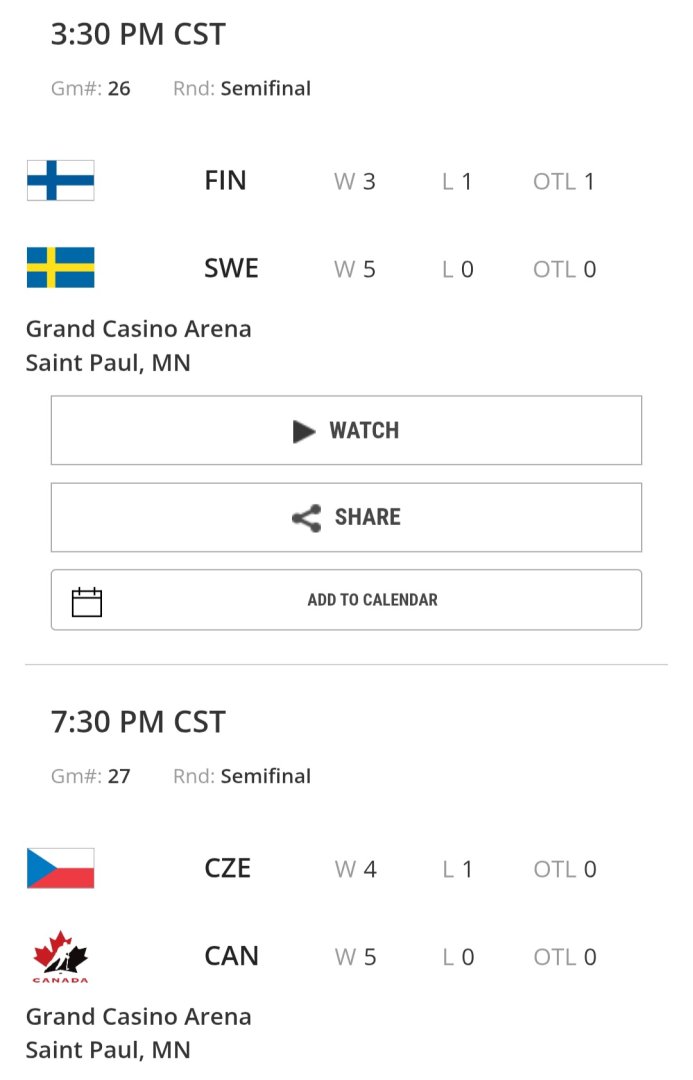Screen dimensions: 693x1080
Task: Click the Semifinal round label for game 27
Action: [265, 776]
